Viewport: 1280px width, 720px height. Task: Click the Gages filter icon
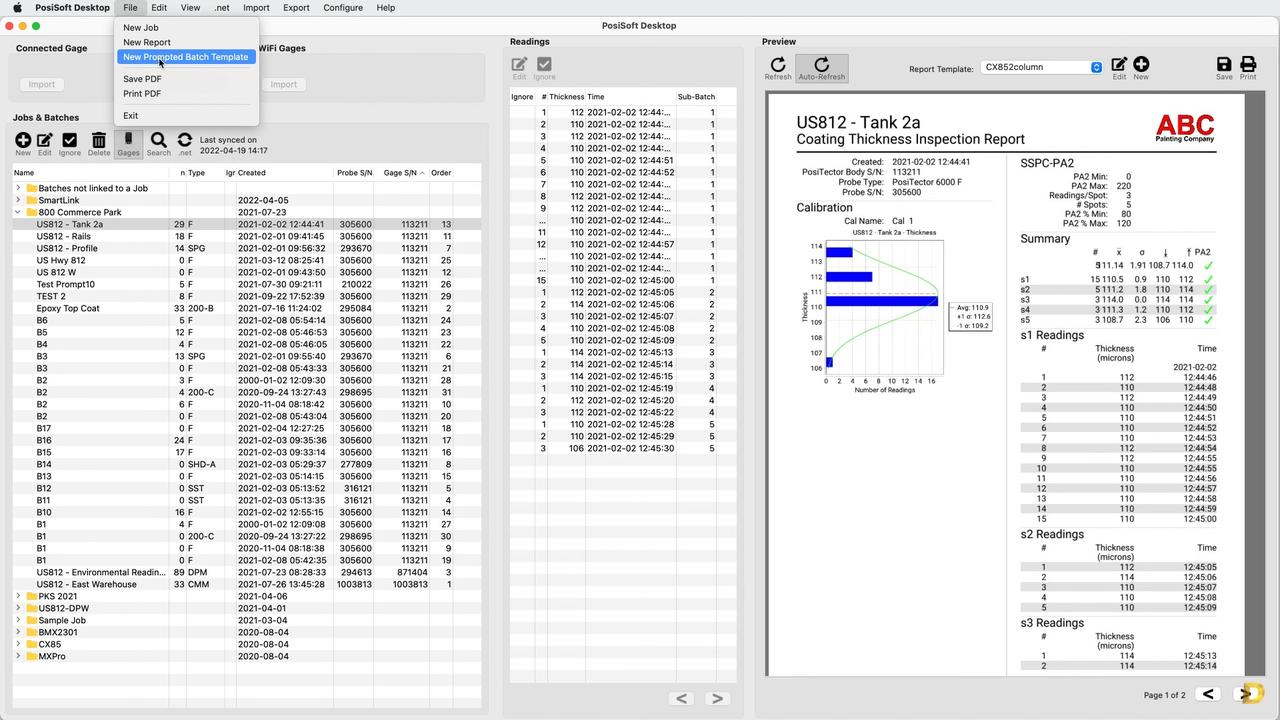tap(128, 144)
